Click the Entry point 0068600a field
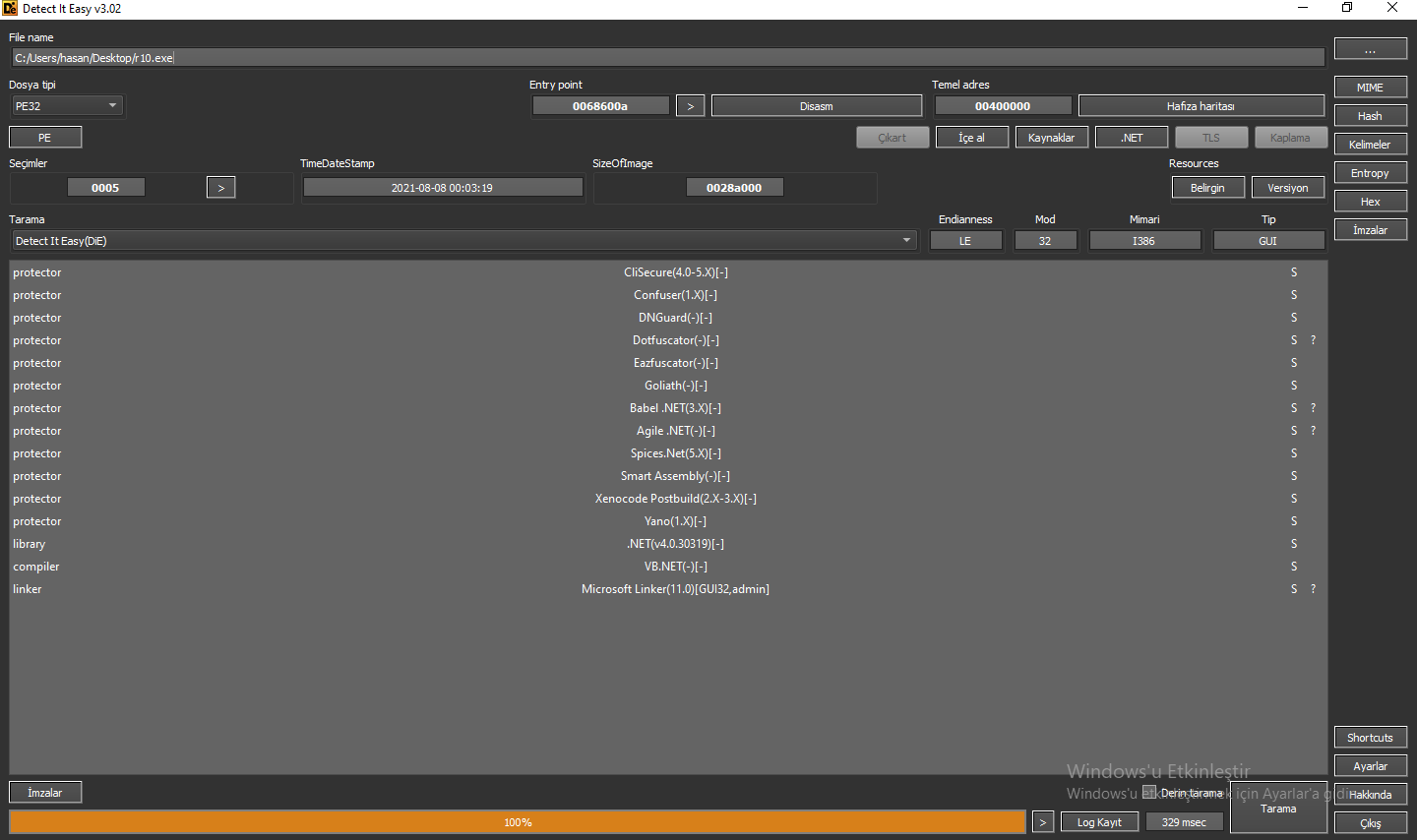 click(x=600, y=106)
